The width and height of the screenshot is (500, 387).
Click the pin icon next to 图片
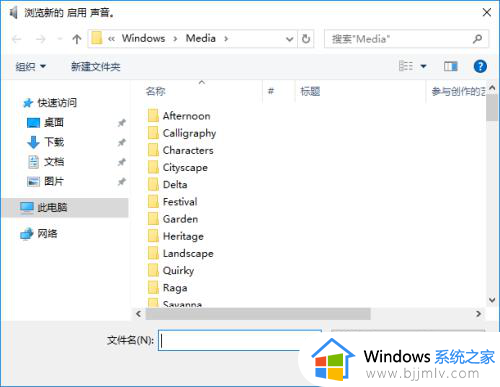click(x=122, y=182)
